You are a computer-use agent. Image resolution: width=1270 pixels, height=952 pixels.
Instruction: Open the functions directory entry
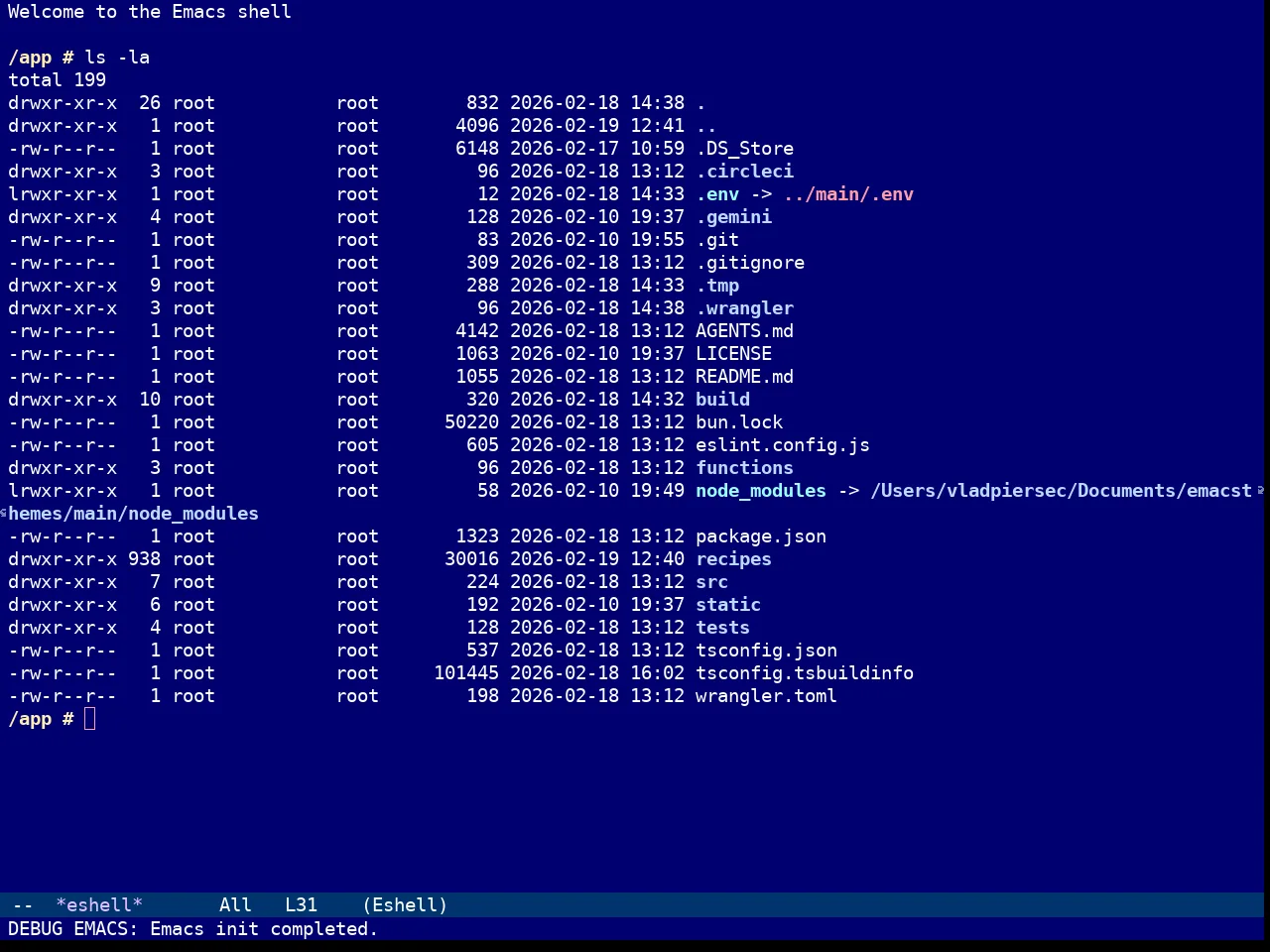click(744, 468)
